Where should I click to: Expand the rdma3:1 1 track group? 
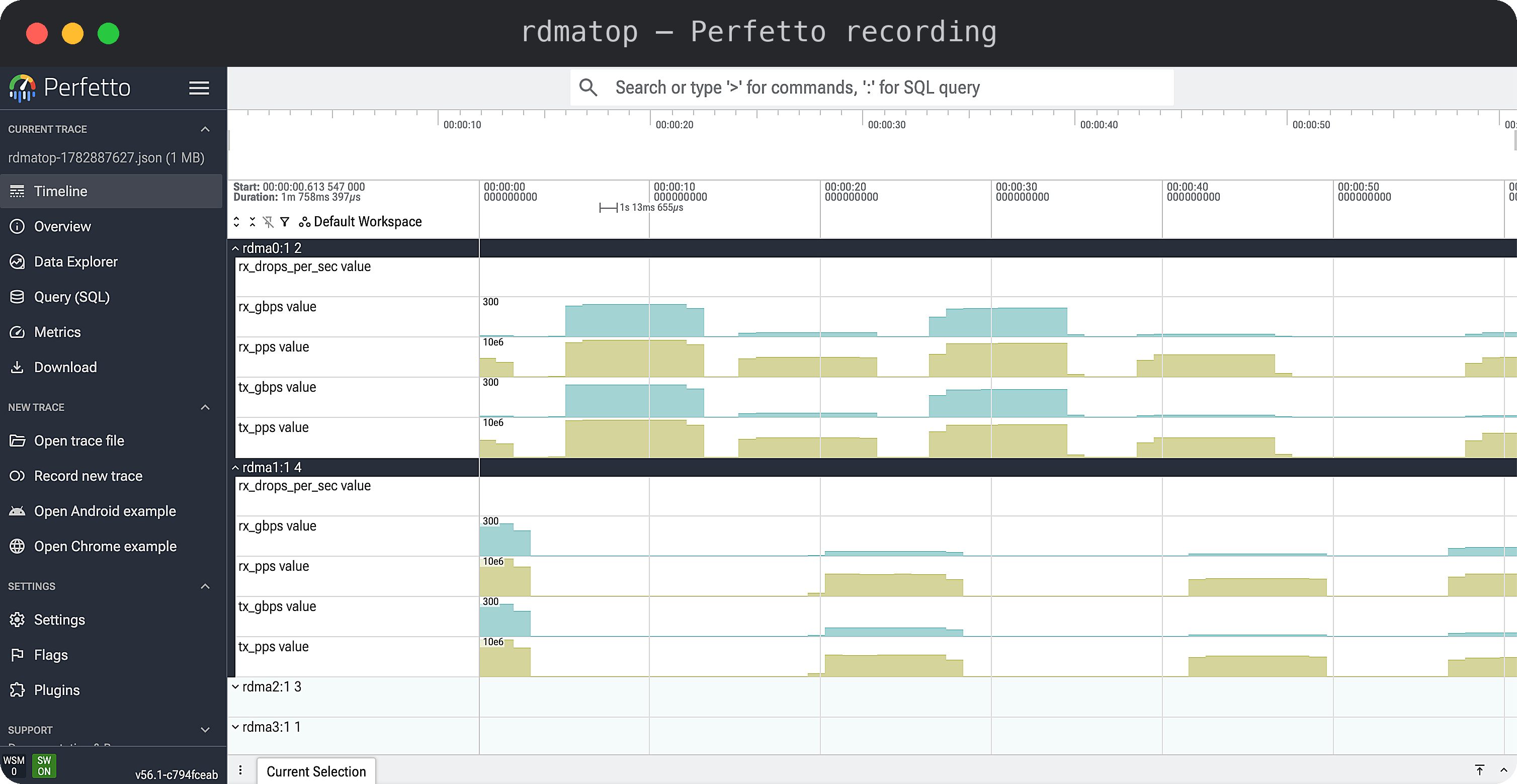pyautogui.click(x=235, y=728)
